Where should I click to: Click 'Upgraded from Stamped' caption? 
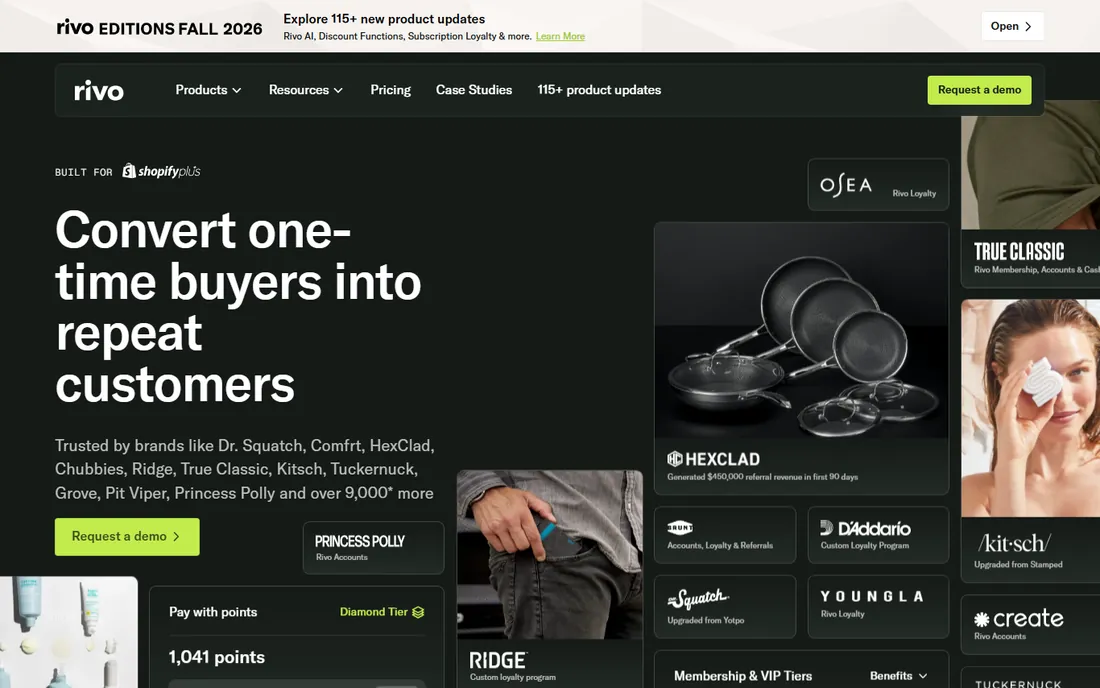point(1018,565)
